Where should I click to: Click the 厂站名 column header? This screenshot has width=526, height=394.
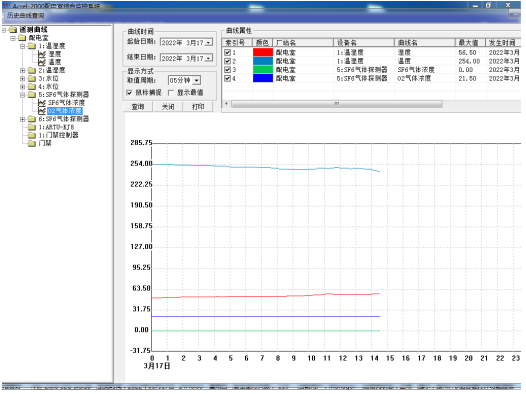coord(303,43)
